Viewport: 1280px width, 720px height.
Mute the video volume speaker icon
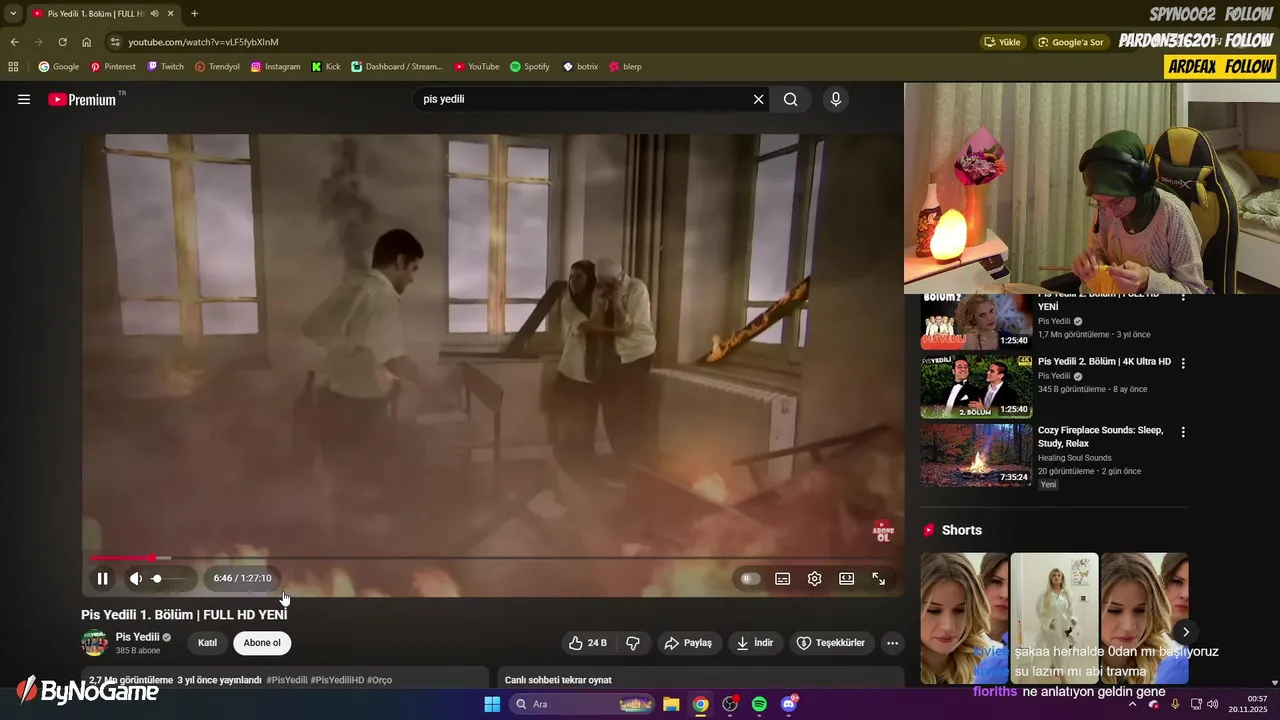135,578
